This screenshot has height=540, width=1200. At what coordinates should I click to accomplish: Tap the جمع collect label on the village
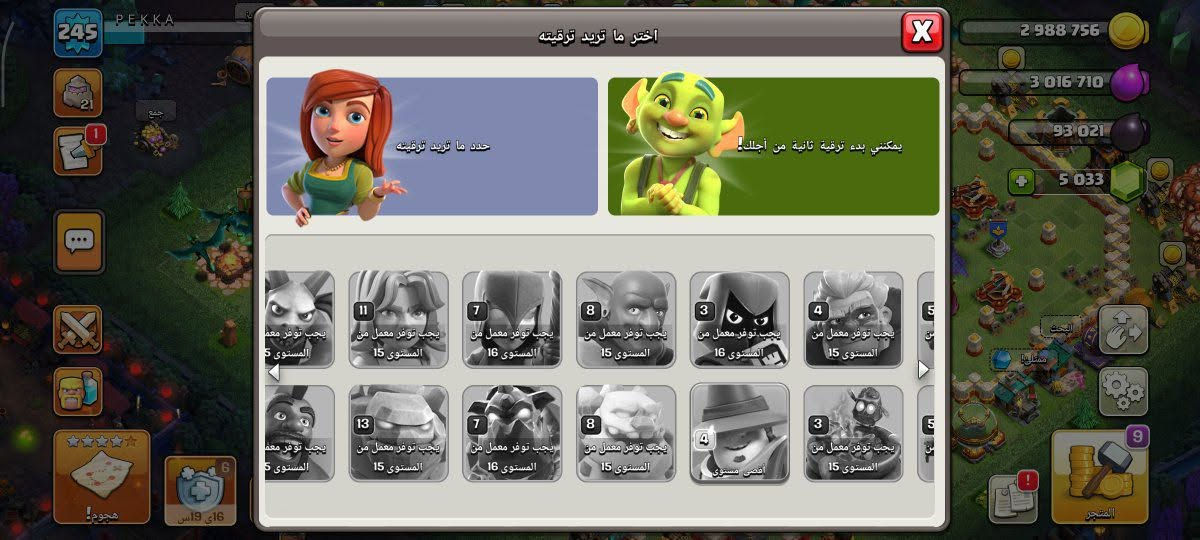click(155, 111)
